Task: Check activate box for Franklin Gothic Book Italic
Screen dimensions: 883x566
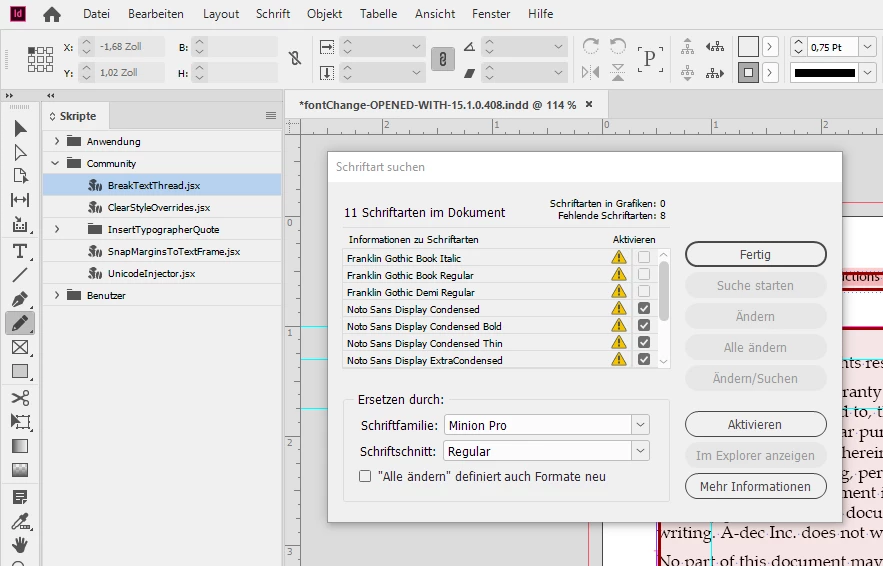Action: point(644,257)
